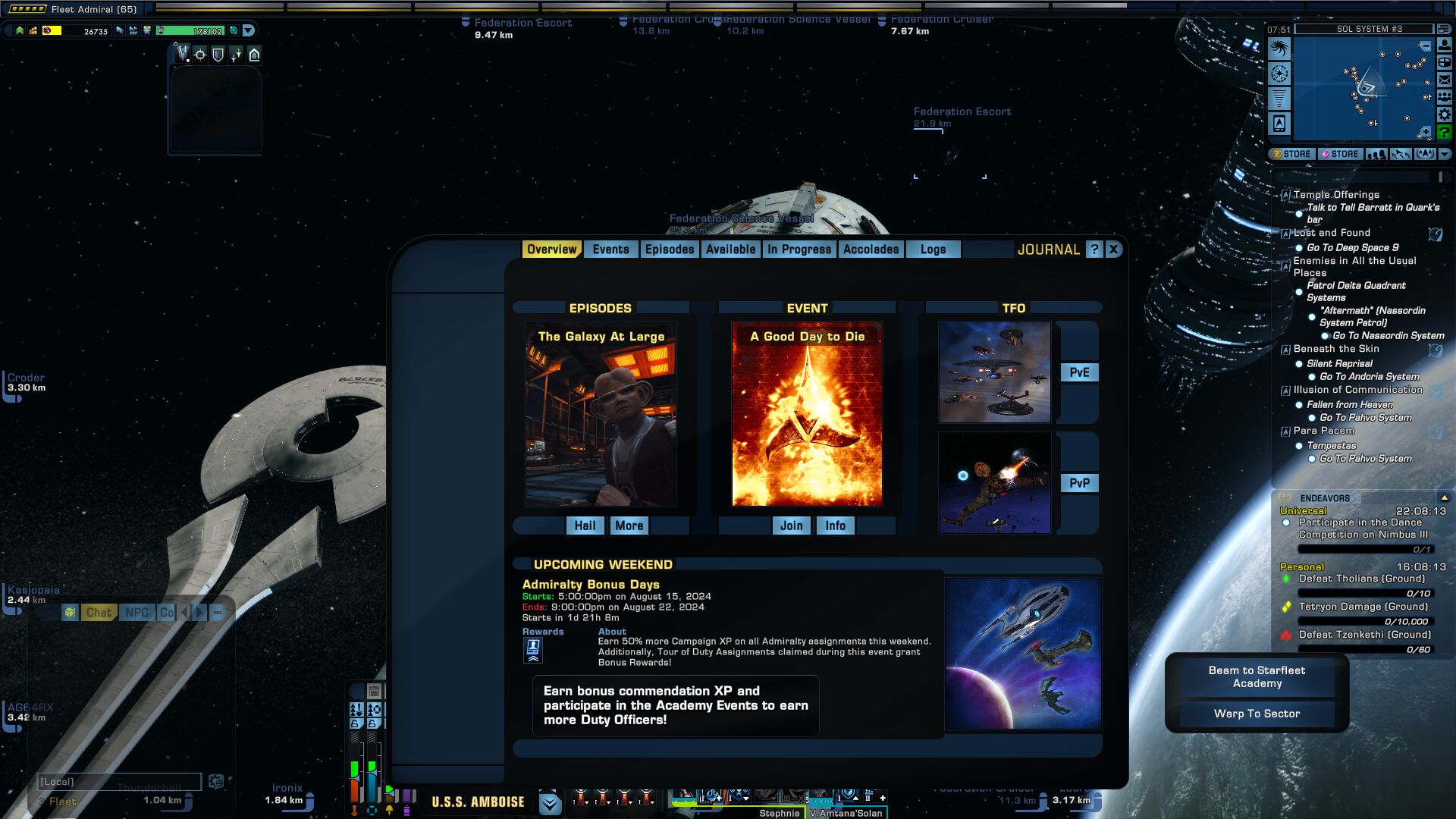Switch to the Episodes journal tab
Screen dimensions: 1456x819
(669, 249)
